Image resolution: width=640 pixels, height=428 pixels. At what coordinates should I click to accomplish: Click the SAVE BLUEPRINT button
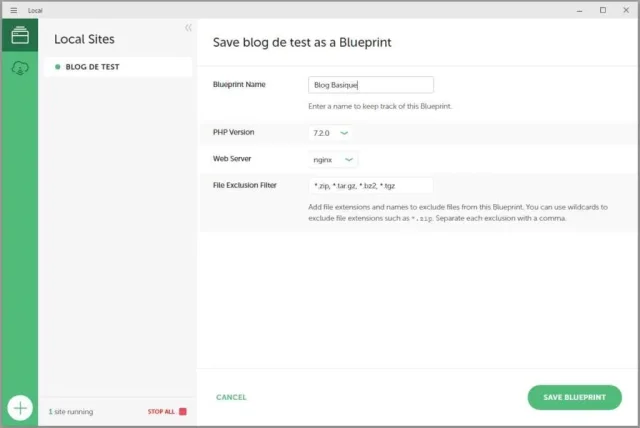pos(574,397)
